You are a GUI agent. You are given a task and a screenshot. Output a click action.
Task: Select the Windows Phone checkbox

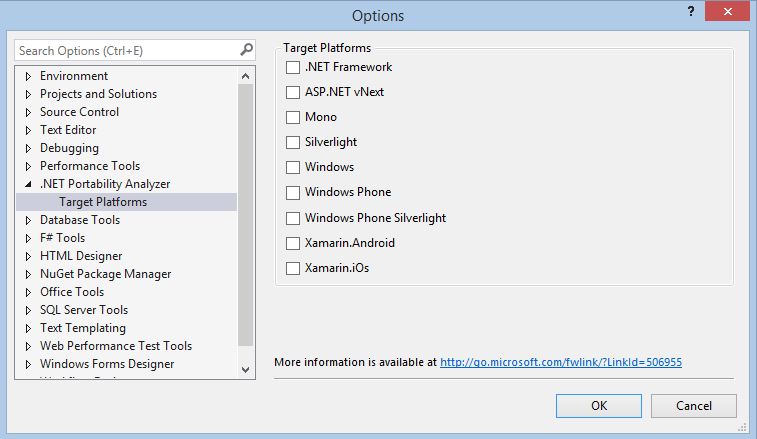(293, 193)
